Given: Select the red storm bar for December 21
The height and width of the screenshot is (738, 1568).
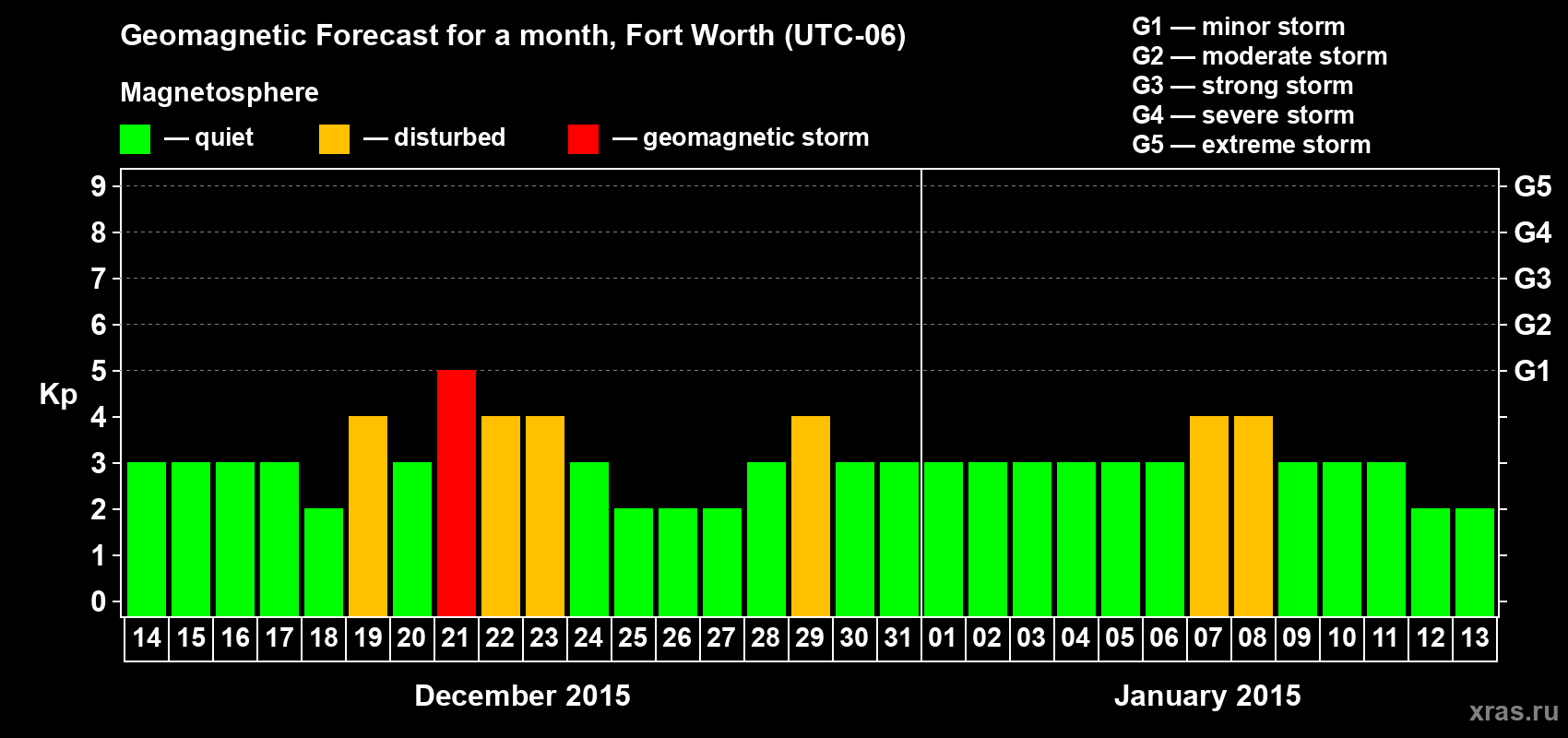Looking at the screenshot, I should [457, 493].
